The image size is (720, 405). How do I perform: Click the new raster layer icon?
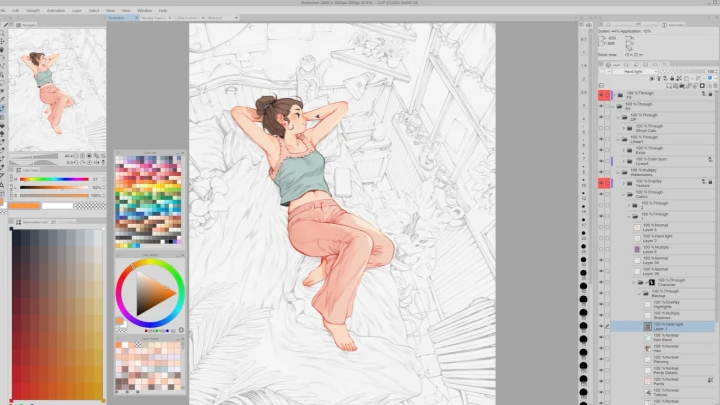669,86
